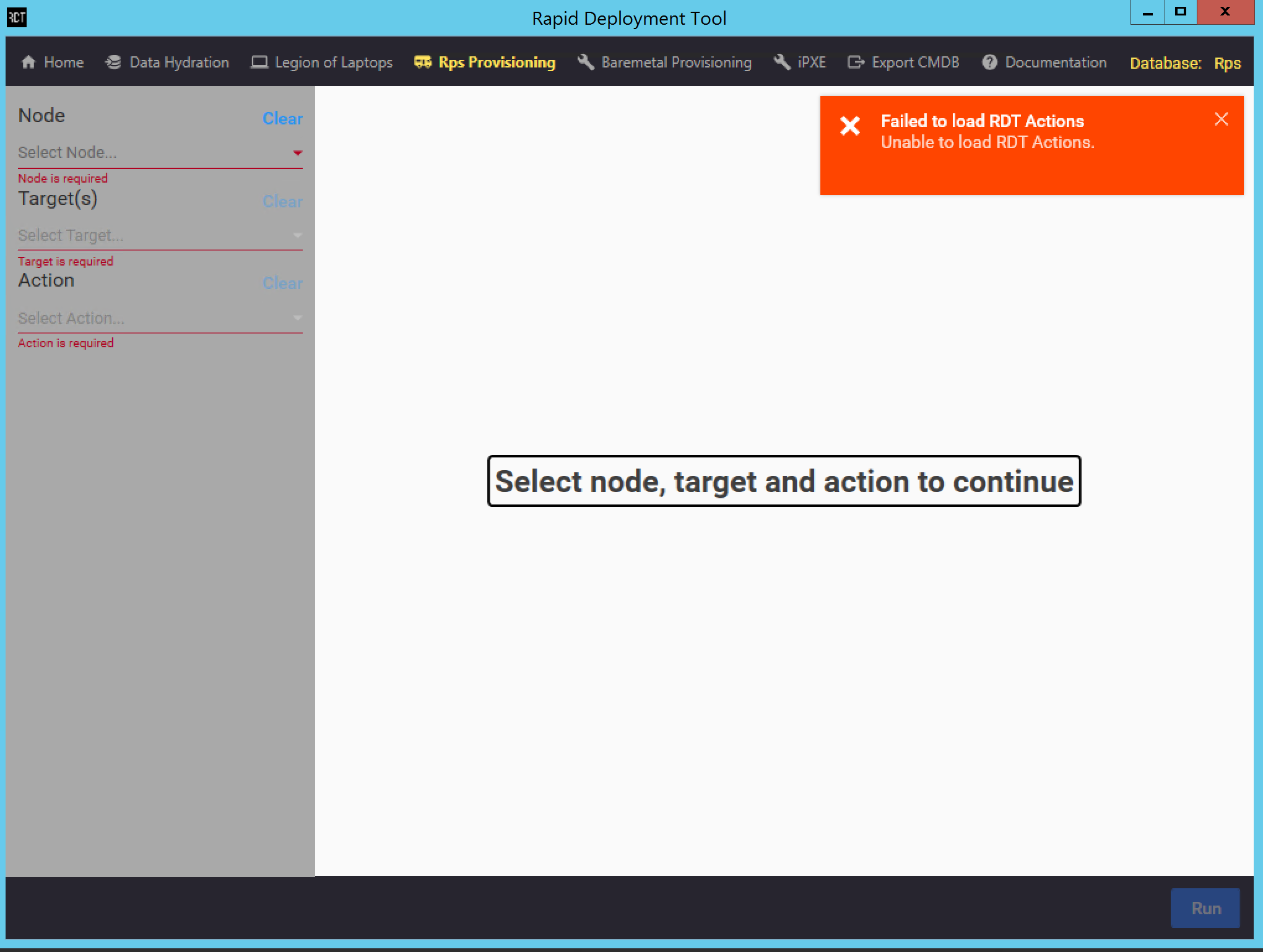Click the Documentation question mark icon
Image resolution: width=1263 pixels, height=952 pixels.
(990, 63)
